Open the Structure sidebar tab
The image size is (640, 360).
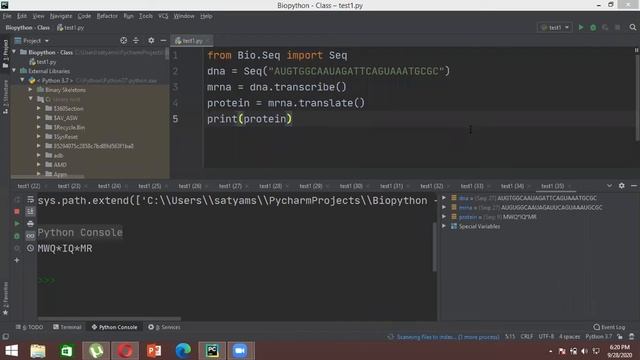(x=5, y=97)
